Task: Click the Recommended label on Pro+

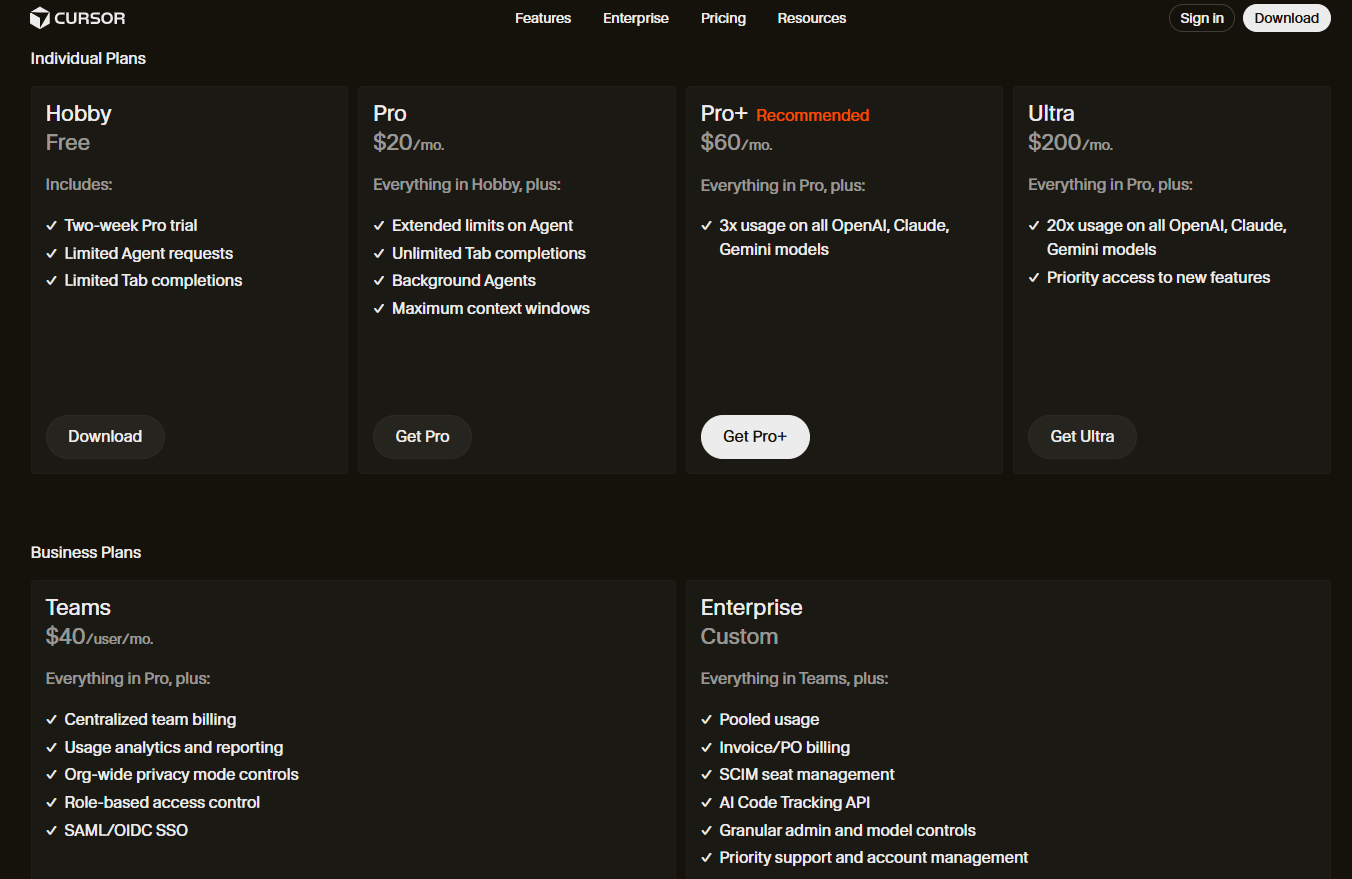Action: click(x=812, y=116)
